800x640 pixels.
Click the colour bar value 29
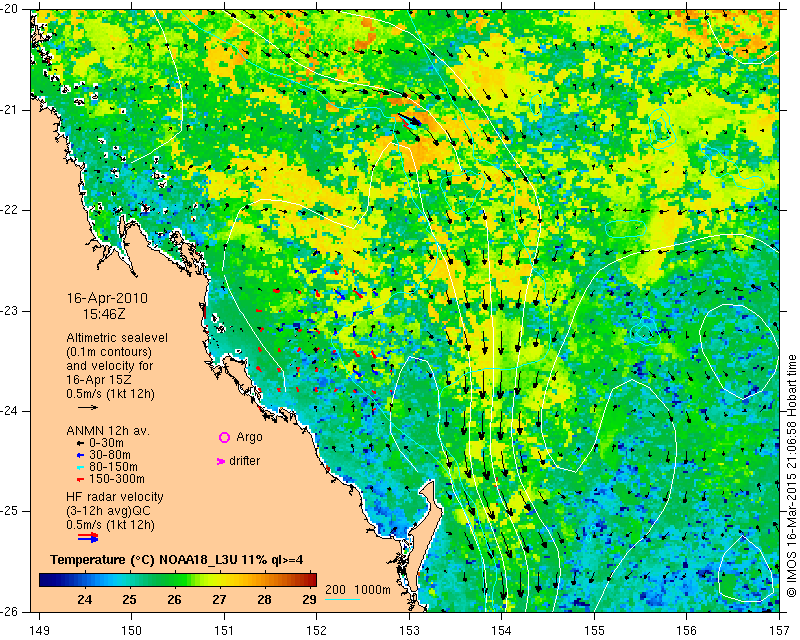[x=309, y=599]
